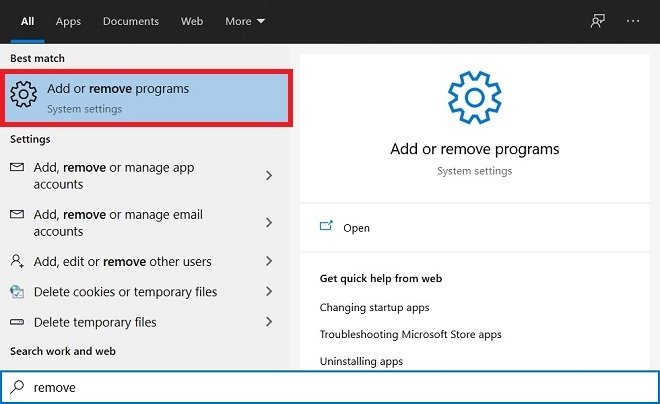660x404 pixels.
Task: Click the gear icon beside Add or remove programs
Action: pos(24,94)
